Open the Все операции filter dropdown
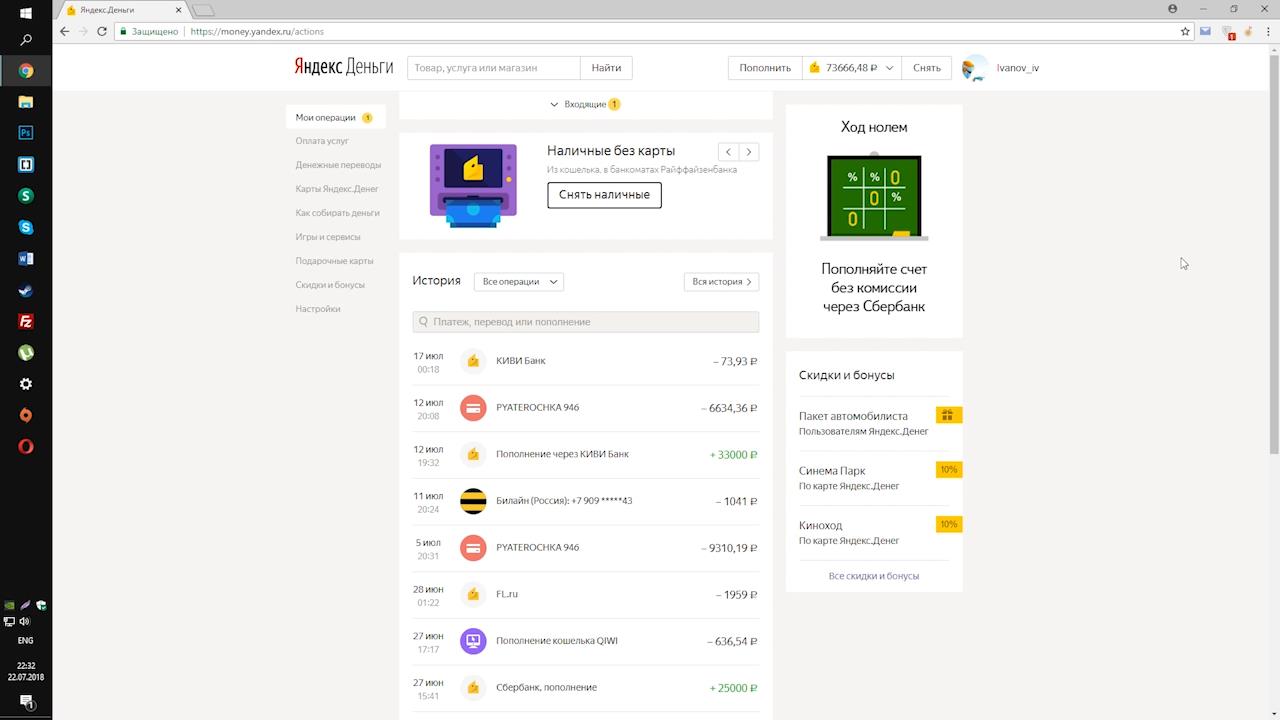 (518, 282)
